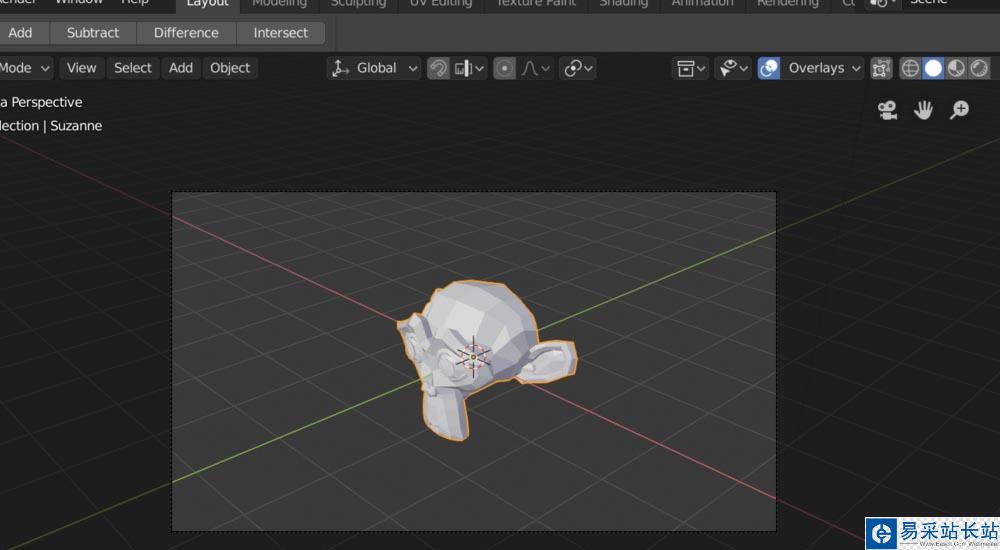Viewport: 1000px width, 550px height.
Task: Toggle viewport overlays icon
Action: [x=768, y=68]
